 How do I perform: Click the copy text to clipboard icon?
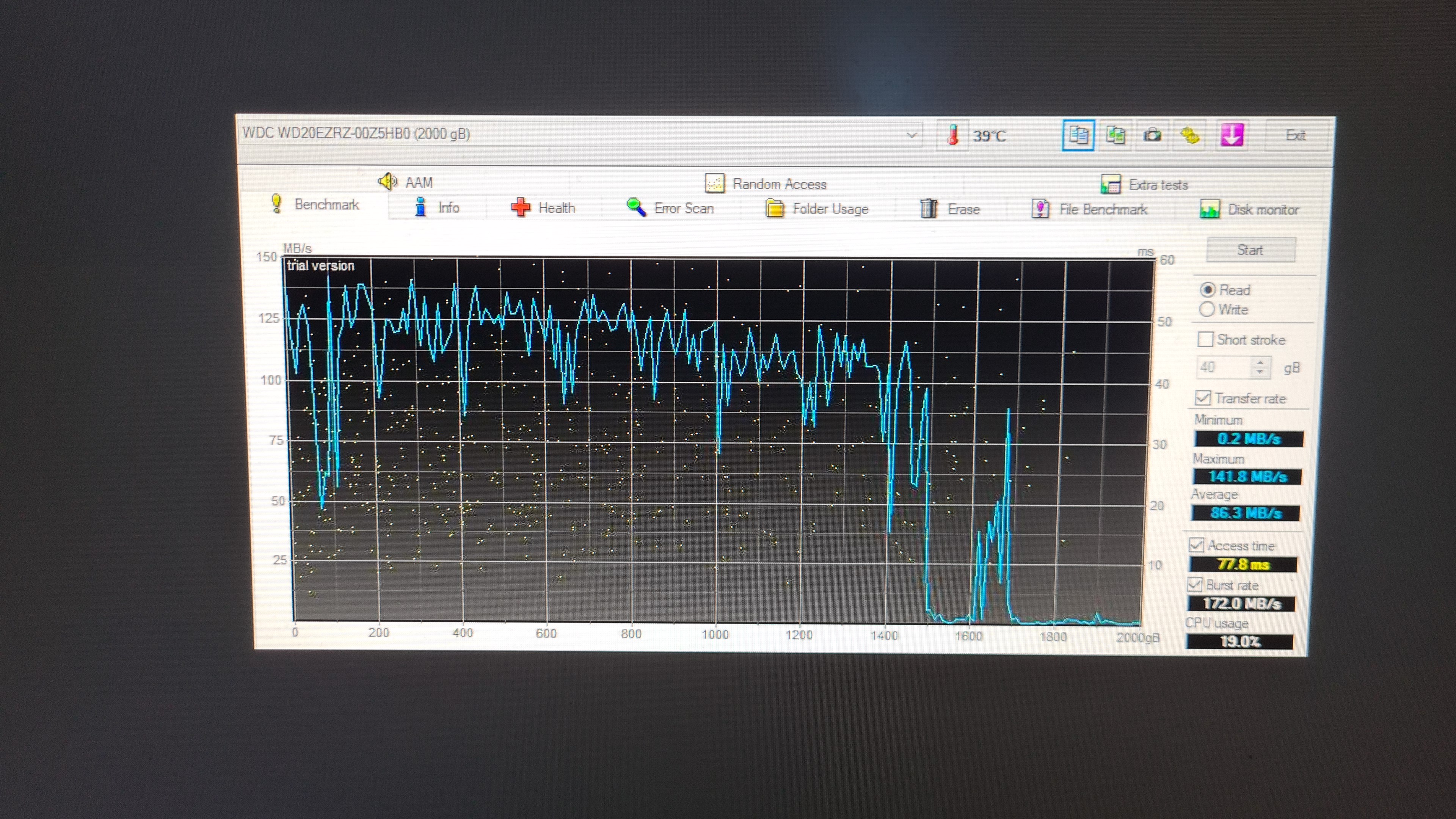1078,136
